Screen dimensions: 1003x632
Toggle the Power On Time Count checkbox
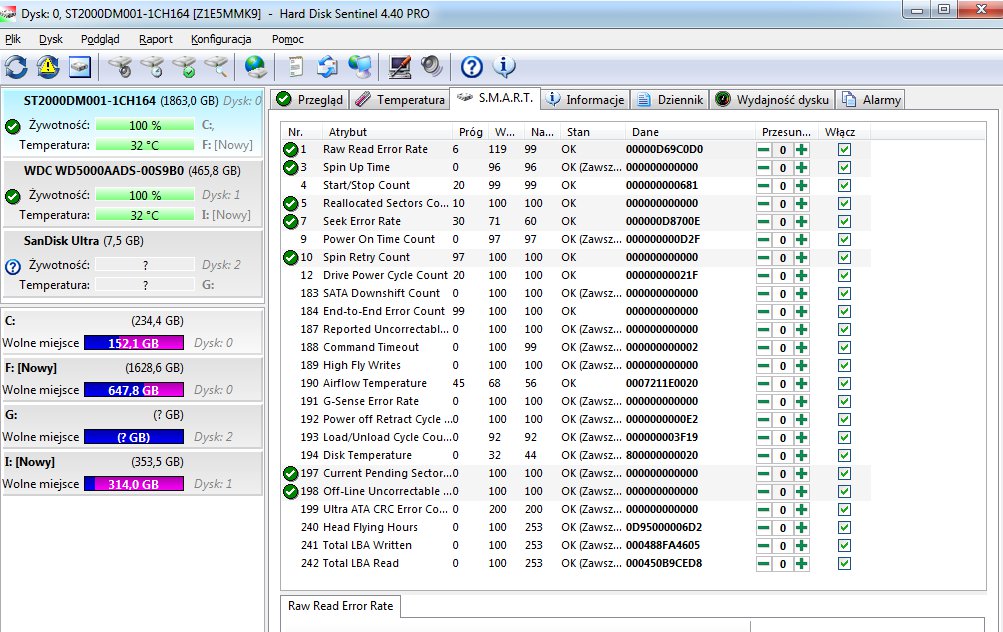coord(844,239)
